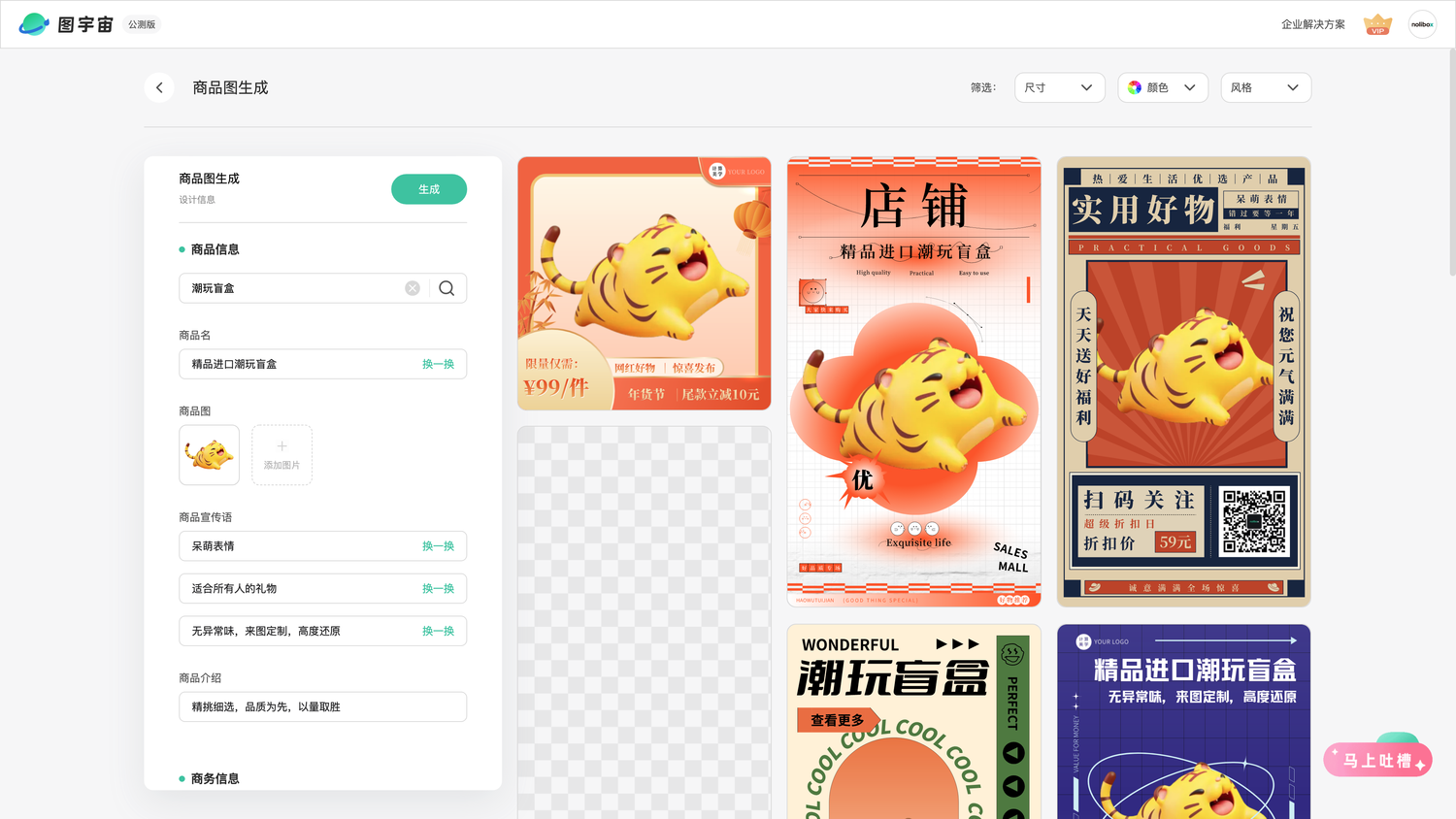The image size is (1456, 819).
Task: Click the 图宇宙 planet logo
Action: [34, 24]
